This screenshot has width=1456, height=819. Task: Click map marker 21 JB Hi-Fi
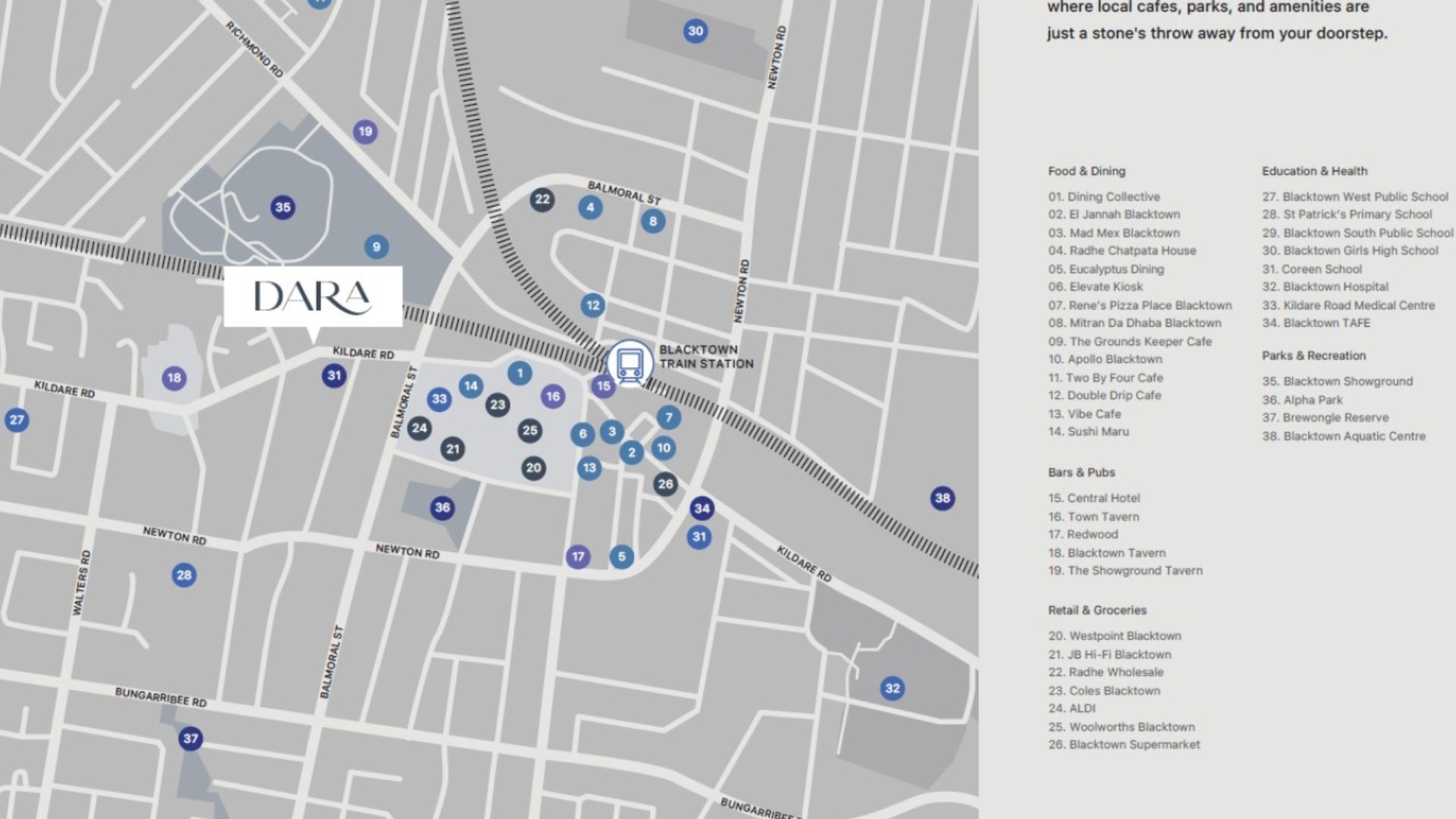[x=453, y=449]
